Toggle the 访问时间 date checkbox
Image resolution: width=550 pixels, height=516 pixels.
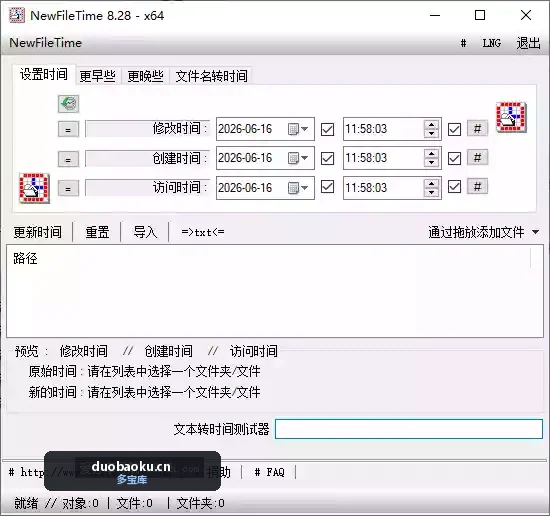coord(327,187)
